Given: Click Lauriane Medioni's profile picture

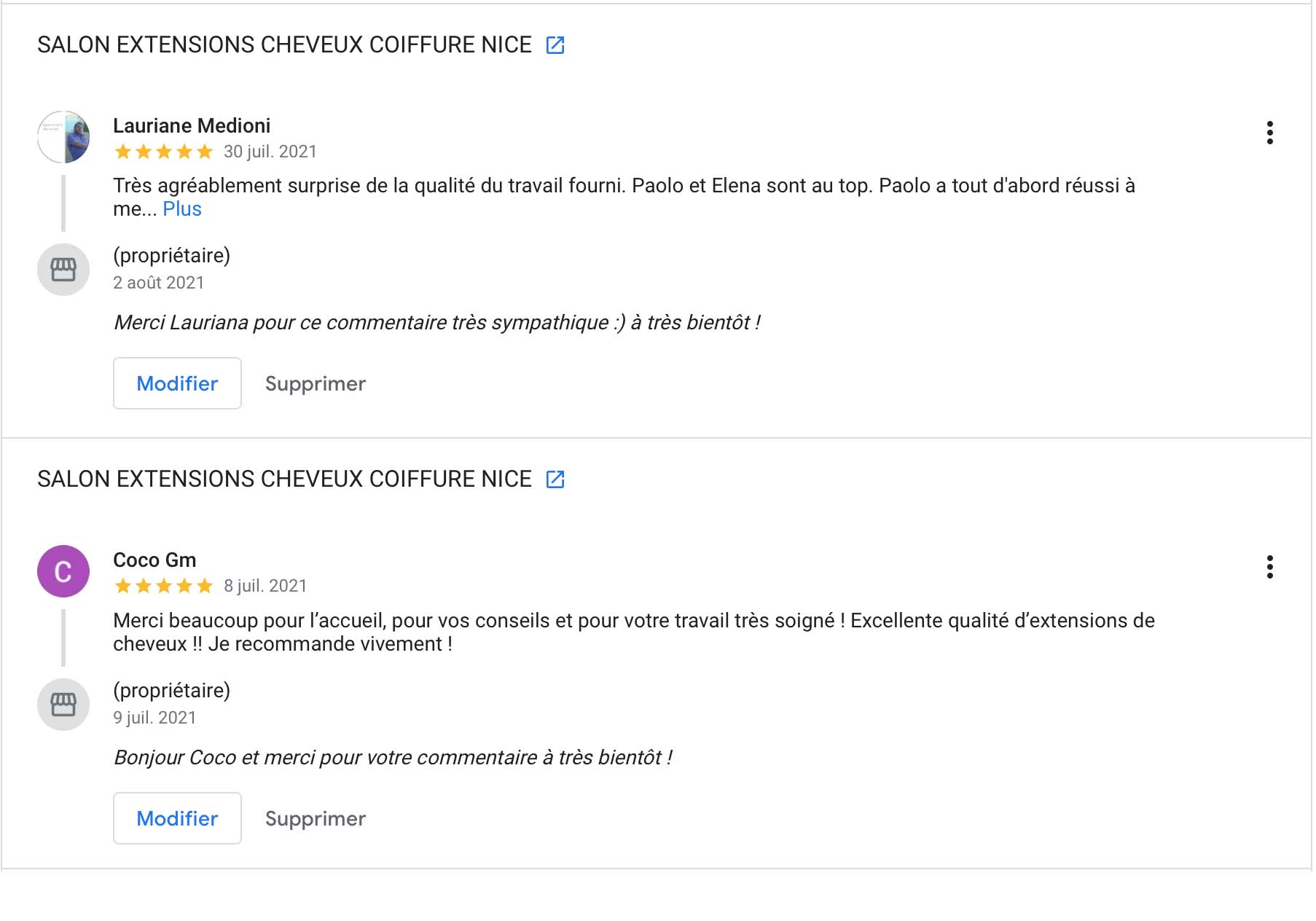Looking at the screenshot, I should pyautogui.click(x=63, y=137).
